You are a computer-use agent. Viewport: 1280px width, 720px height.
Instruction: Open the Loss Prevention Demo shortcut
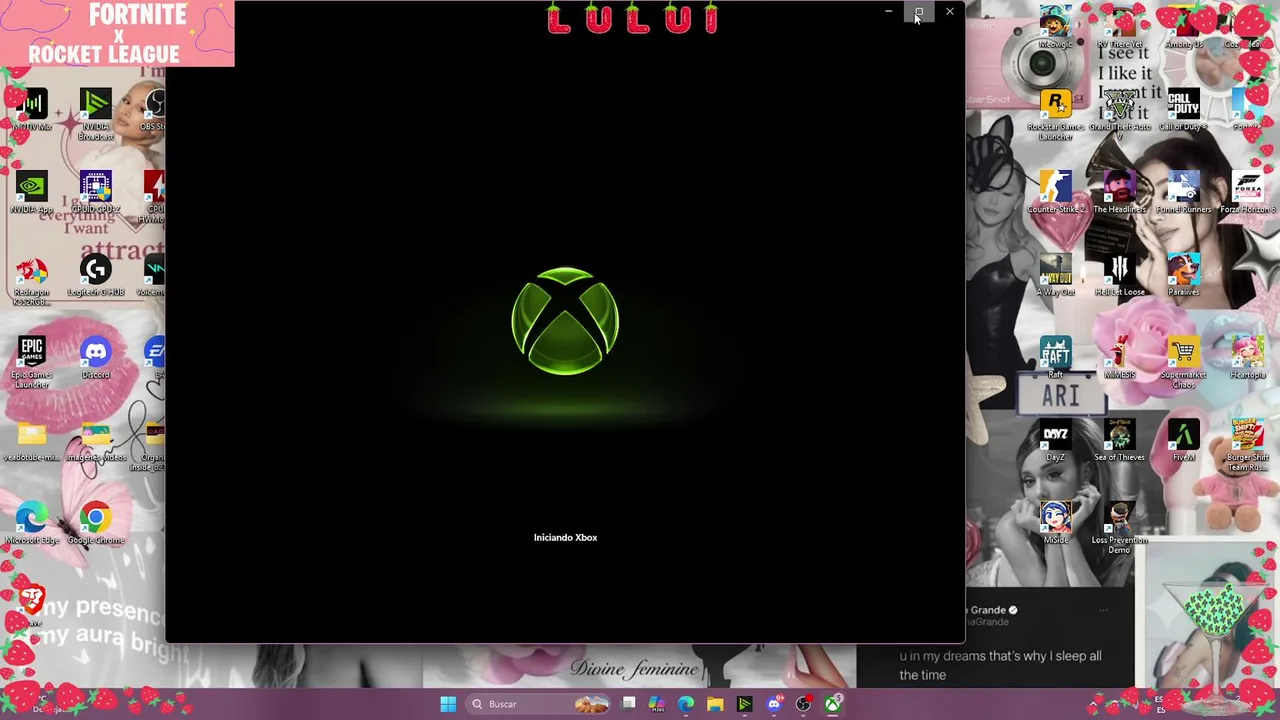1119,529
